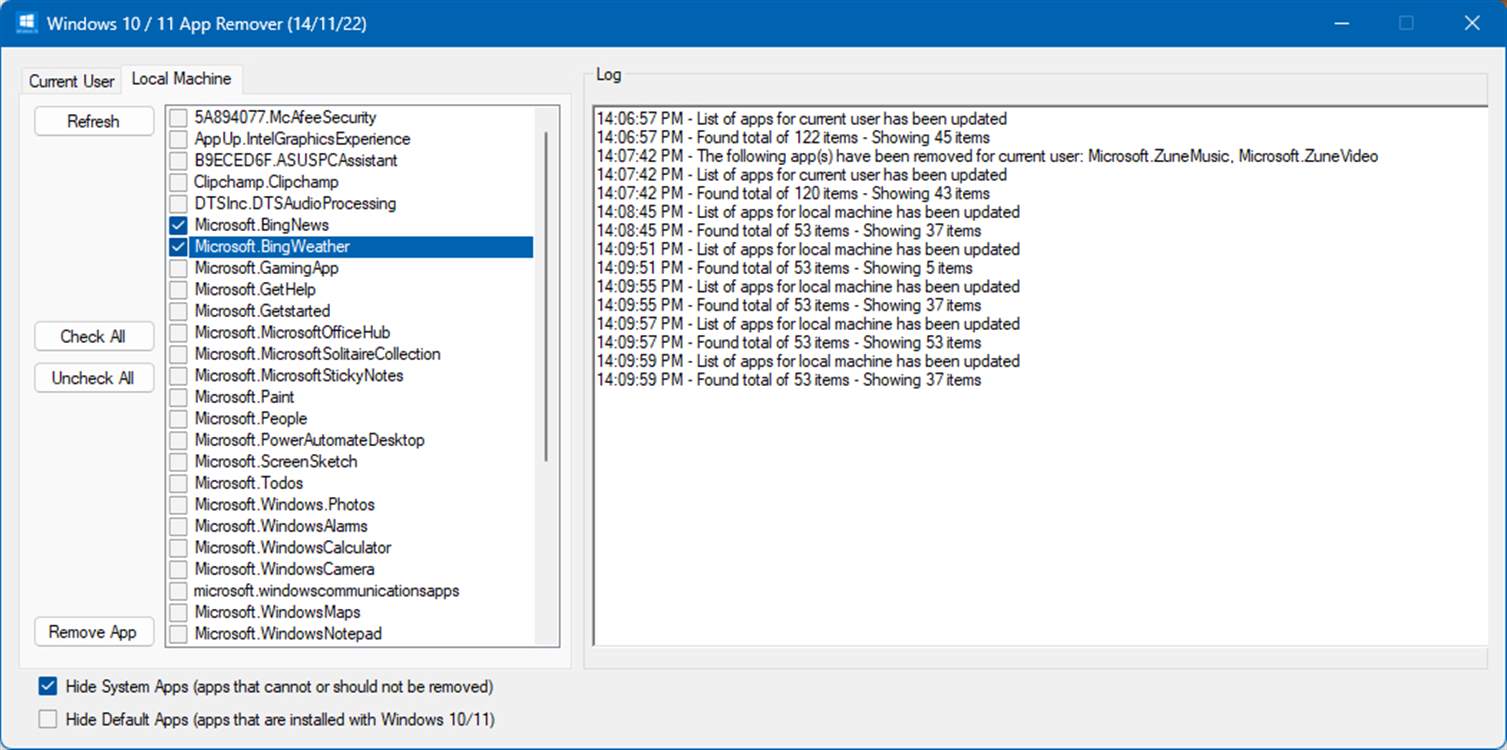
Task: Check the Microsoft.WindowsAlarms checkbox
Action: [178, 526]
